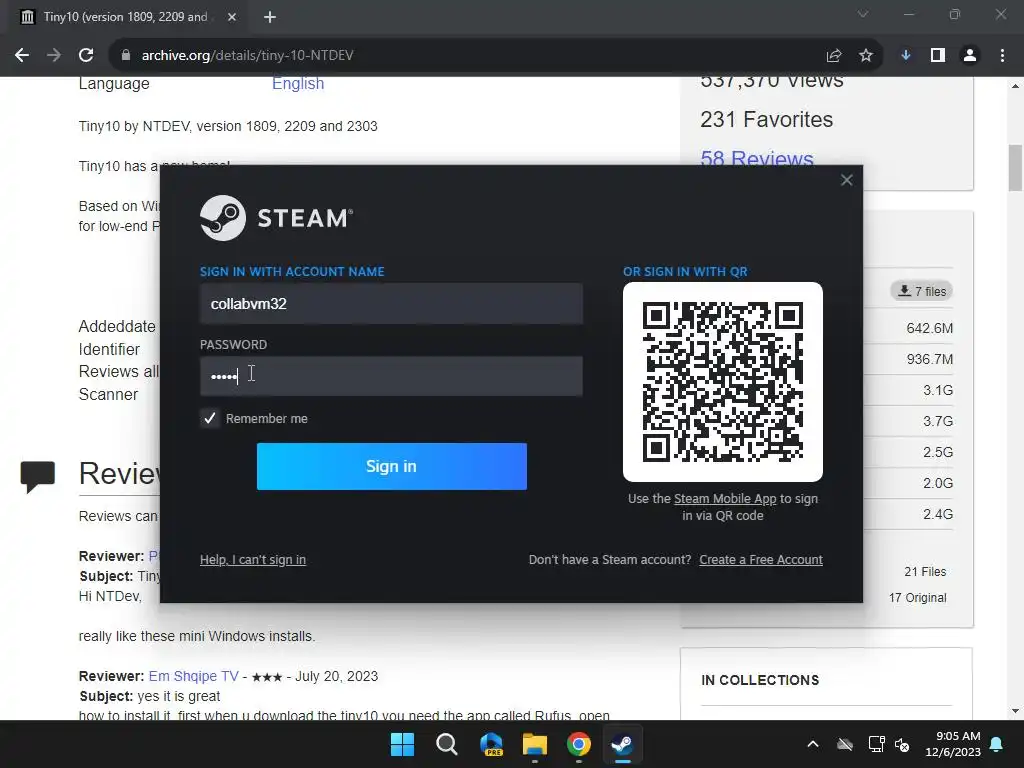This screenshot has width=1024, height=768.
Task: Click the IN COLLECTIONS heading
Action: click(760, 680)
